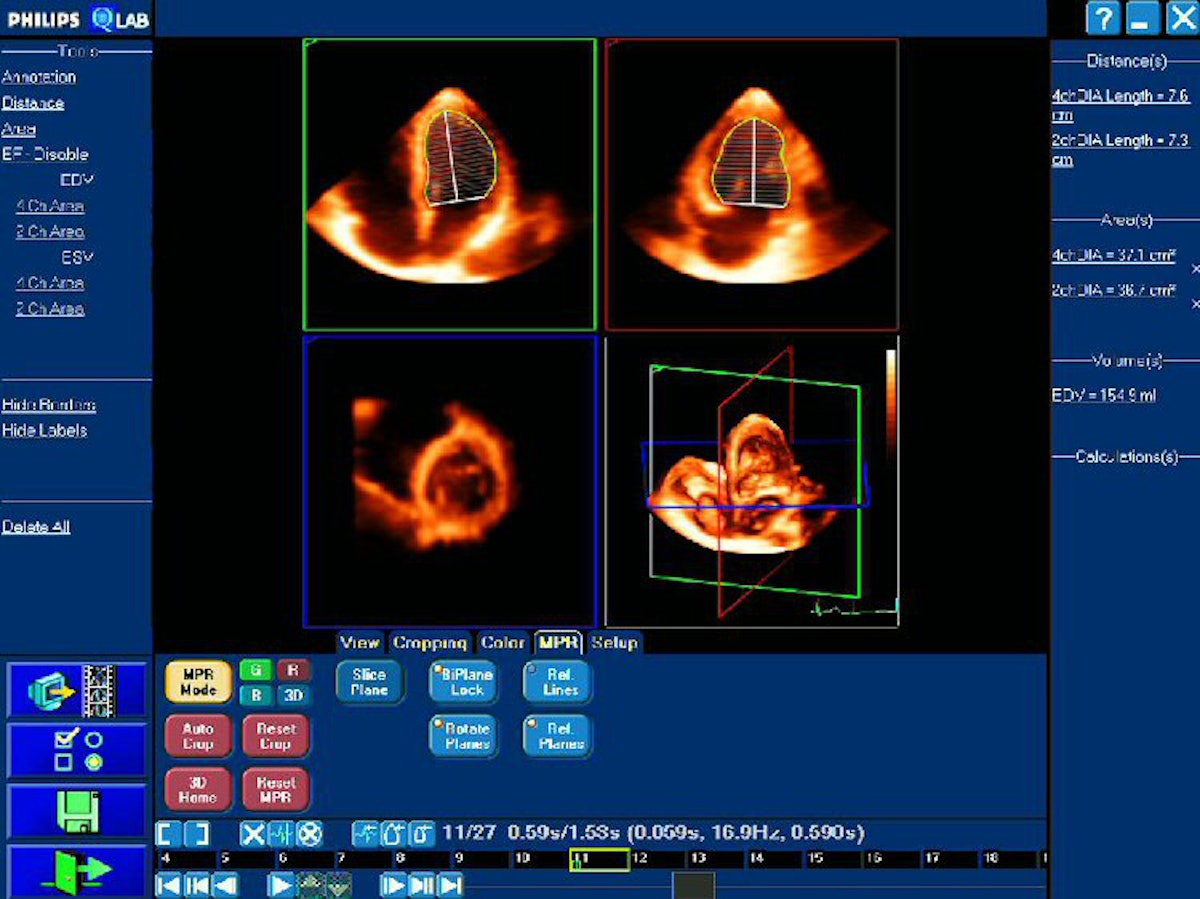Switch to the Cropping tab

[430, 643]
